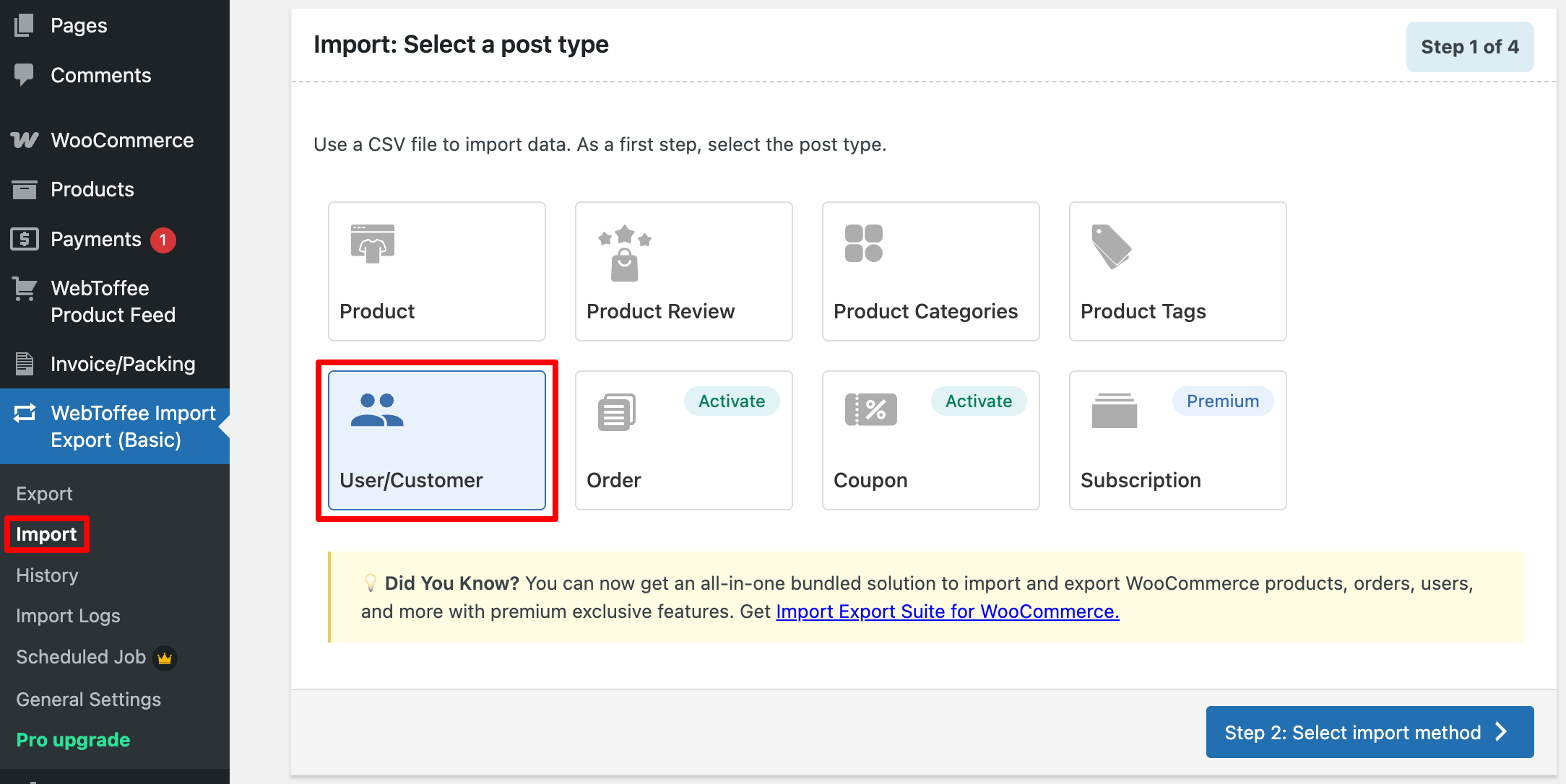
Task: View the Import Logs submenu
Action: 68,616
